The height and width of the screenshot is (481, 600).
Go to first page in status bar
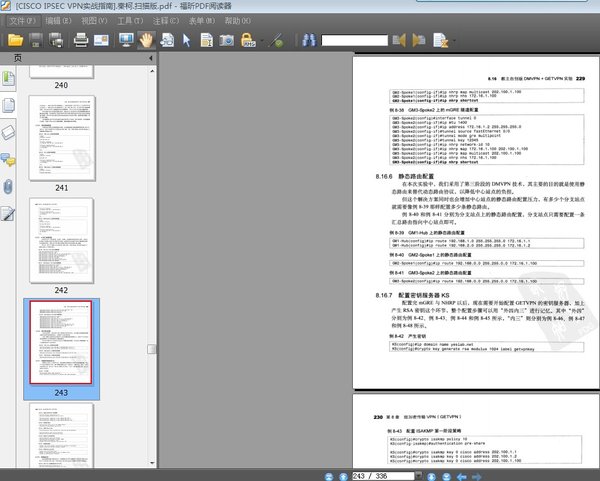pyautogui.click(x=329, y=476)
